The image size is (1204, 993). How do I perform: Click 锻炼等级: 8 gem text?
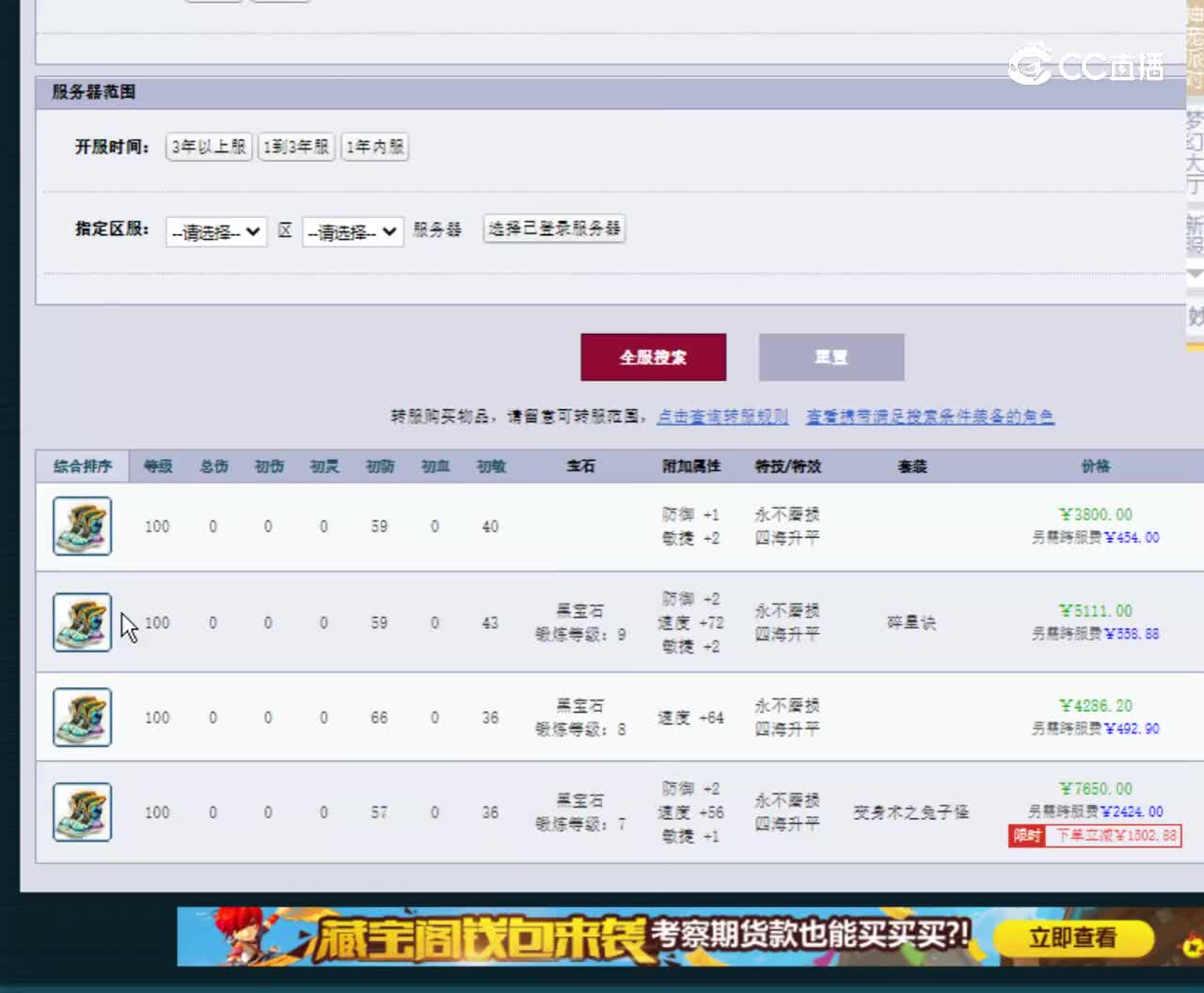580,729
